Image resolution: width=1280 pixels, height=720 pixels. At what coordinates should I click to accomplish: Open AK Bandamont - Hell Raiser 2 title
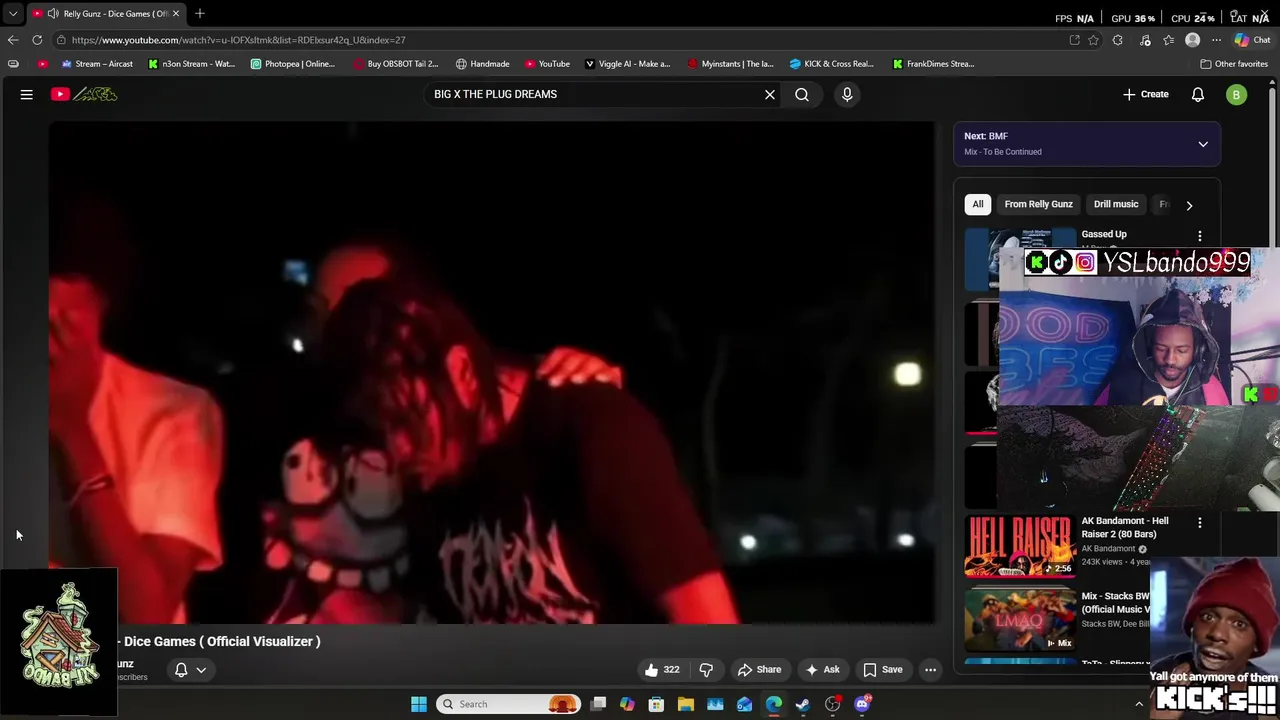point(1125,527)
